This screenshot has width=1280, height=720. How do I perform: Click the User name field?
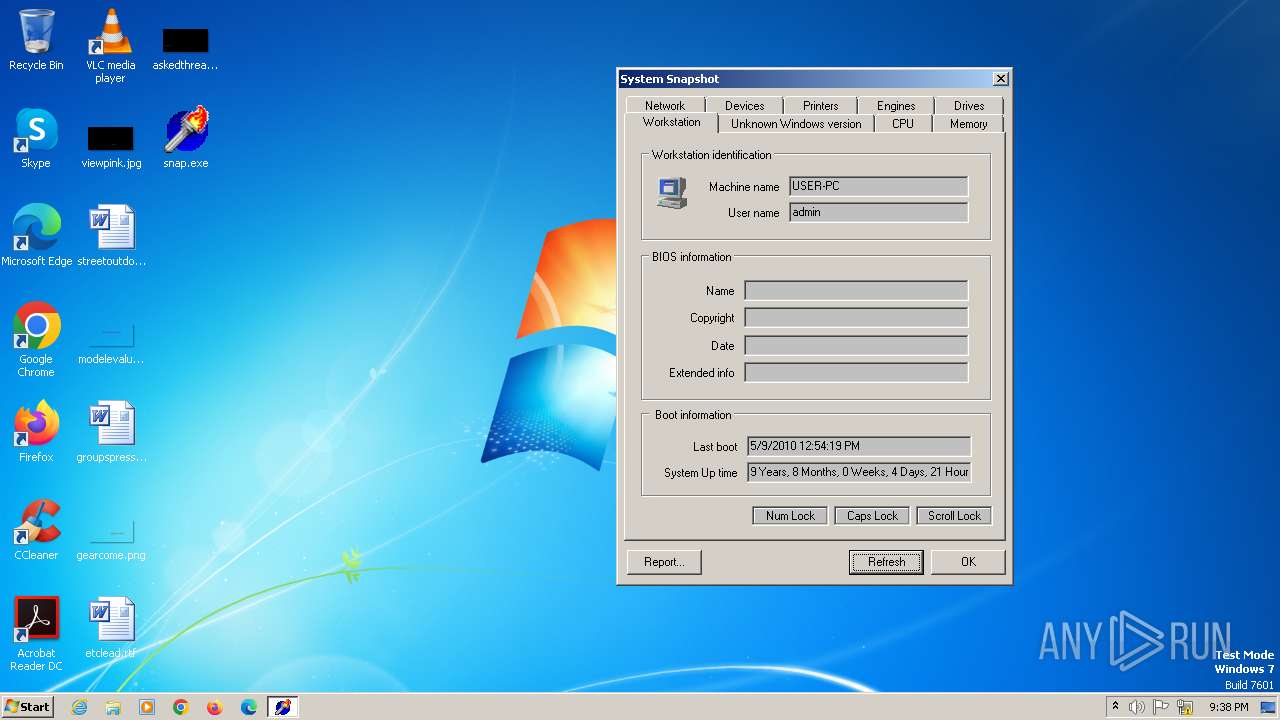[x=878, y=212]
